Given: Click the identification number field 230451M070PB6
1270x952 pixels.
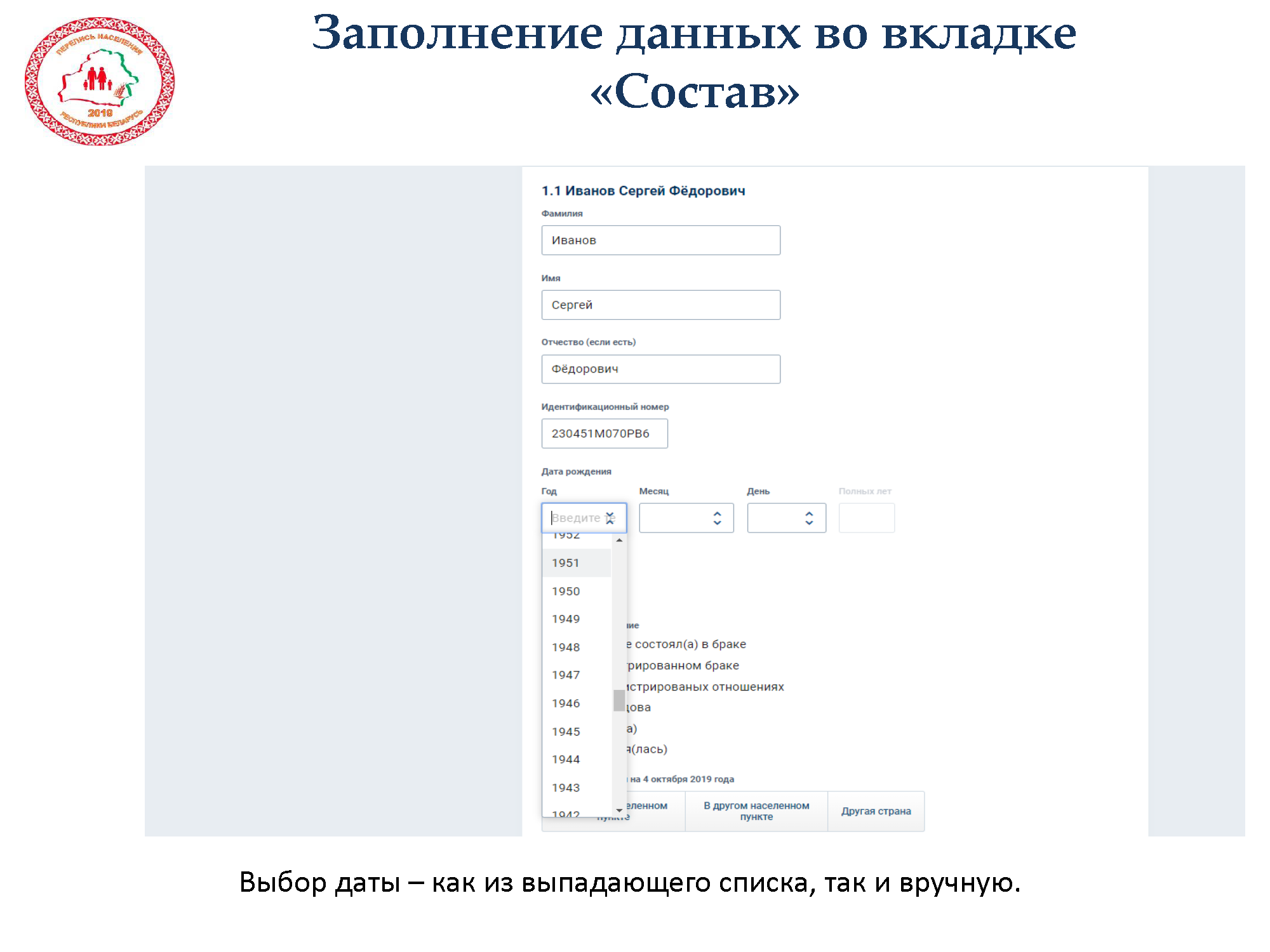Looking at the screenshot, I should 605,433.
